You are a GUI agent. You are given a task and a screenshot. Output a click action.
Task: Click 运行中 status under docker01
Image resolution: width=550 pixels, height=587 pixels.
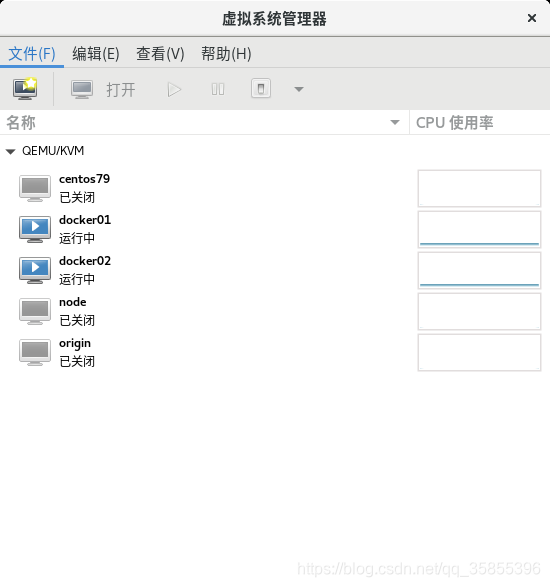77,238
